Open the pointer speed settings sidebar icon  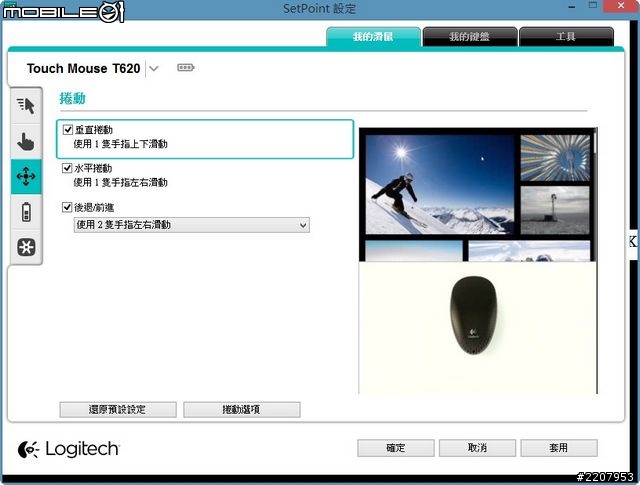pyautogui.click(x=26, y=106)
